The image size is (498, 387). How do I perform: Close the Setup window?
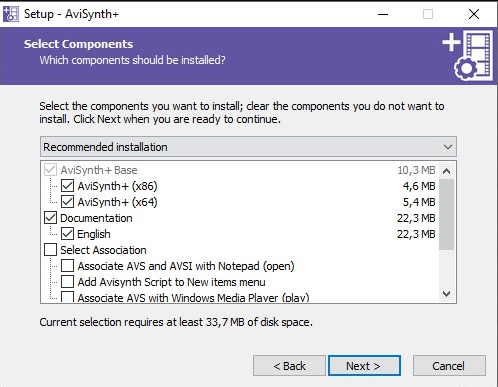(x=474, y=14)
